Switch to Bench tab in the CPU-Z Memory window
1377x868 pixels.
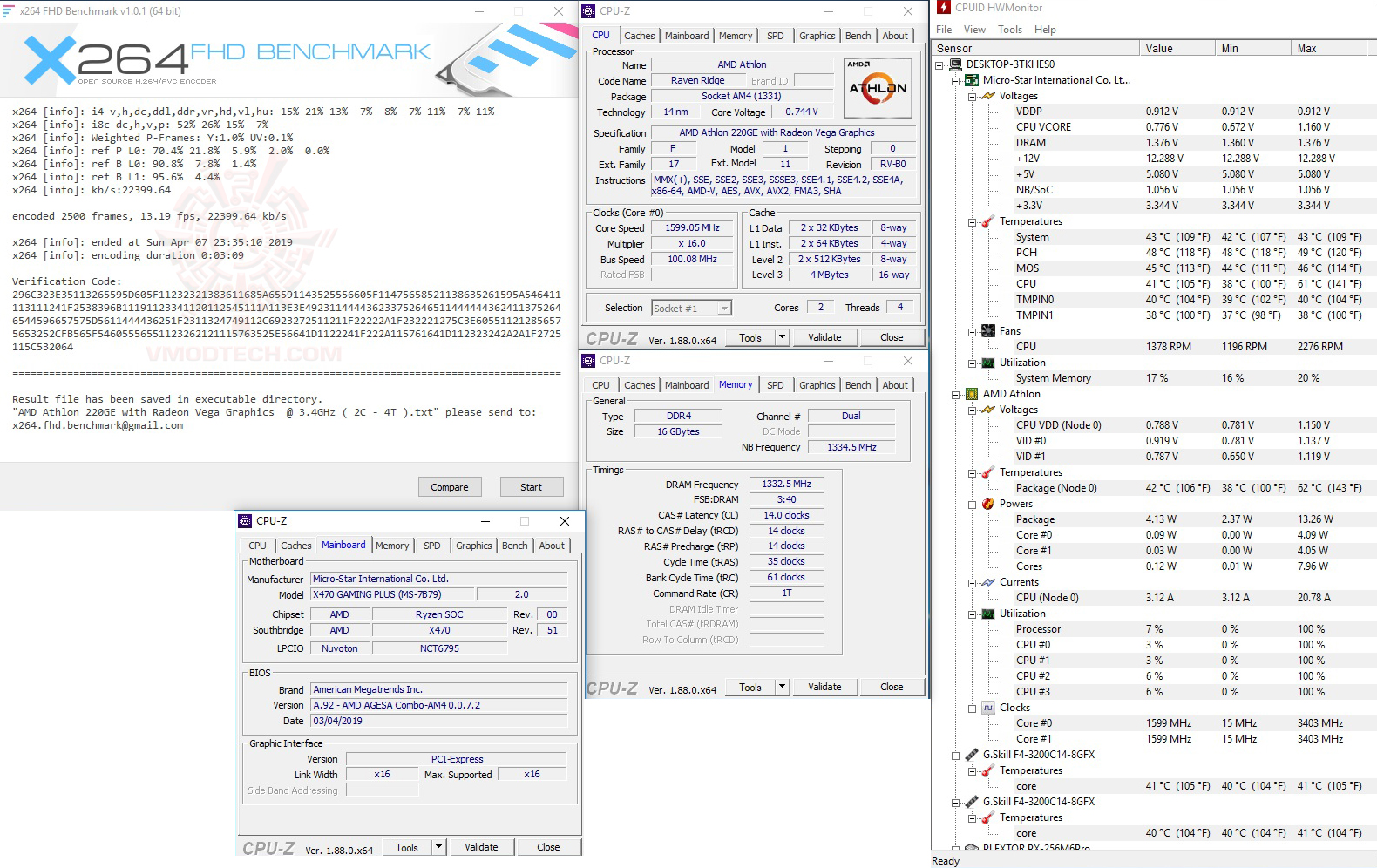coord(858,385)
